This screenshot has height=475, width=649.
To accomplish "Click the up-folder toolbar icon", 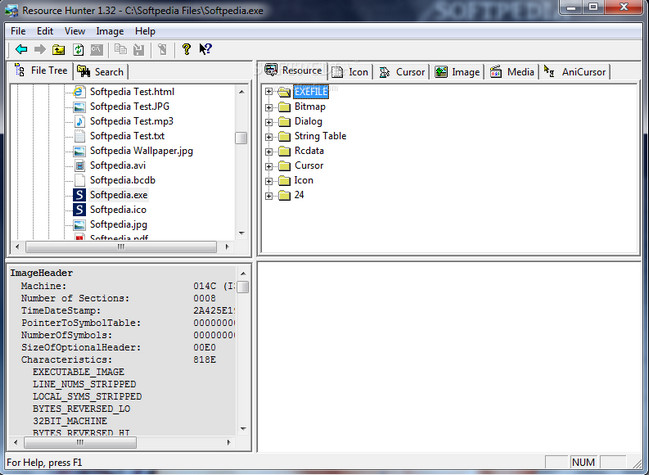I will pos(58,49).
